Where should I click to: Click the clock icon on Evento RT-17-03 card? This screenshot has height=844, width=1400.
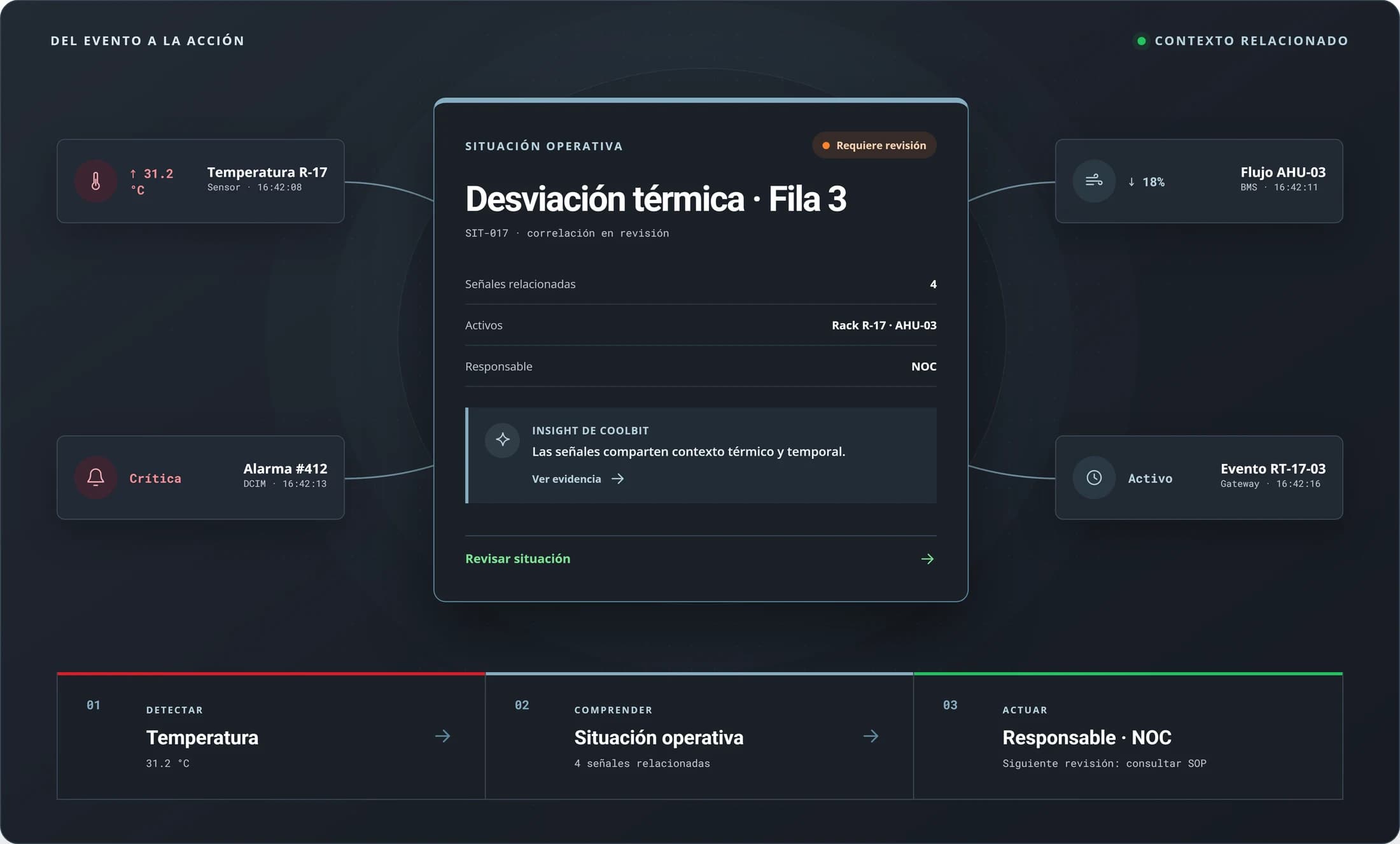click(1094, 477)
